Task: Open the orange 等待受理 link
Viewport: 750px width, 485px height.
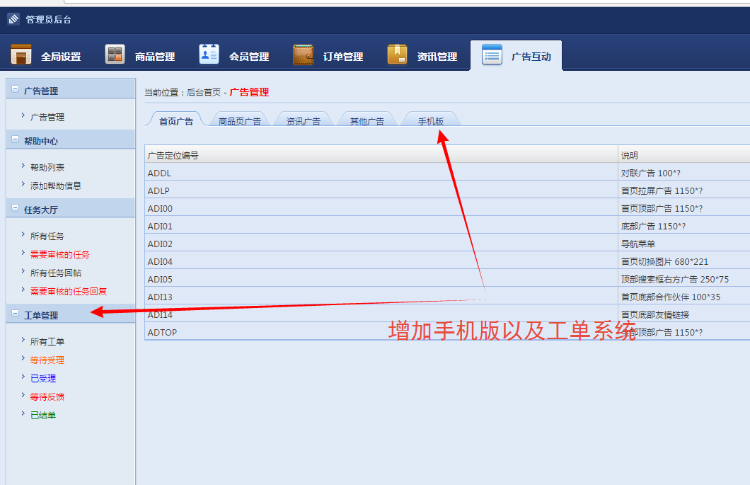Action: [47, 360]
